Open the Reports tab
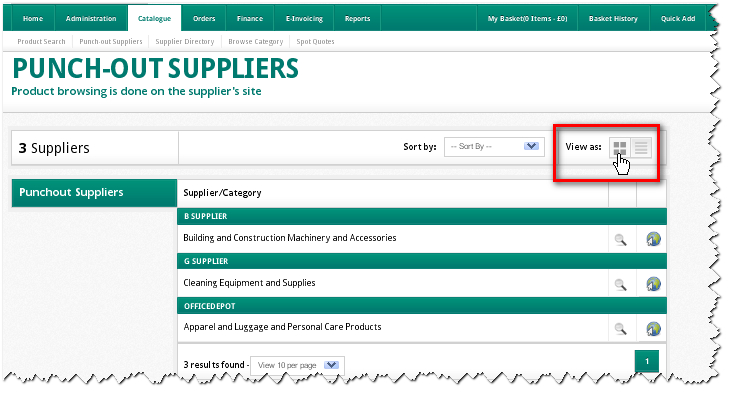The width and height of the screenshot is (730, 393). 358,19
